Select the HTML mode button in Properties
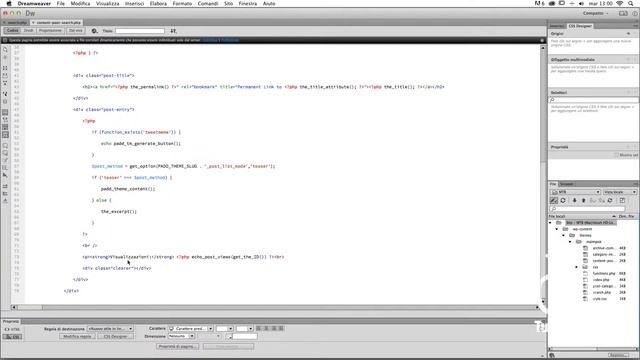 coord(13,329)
